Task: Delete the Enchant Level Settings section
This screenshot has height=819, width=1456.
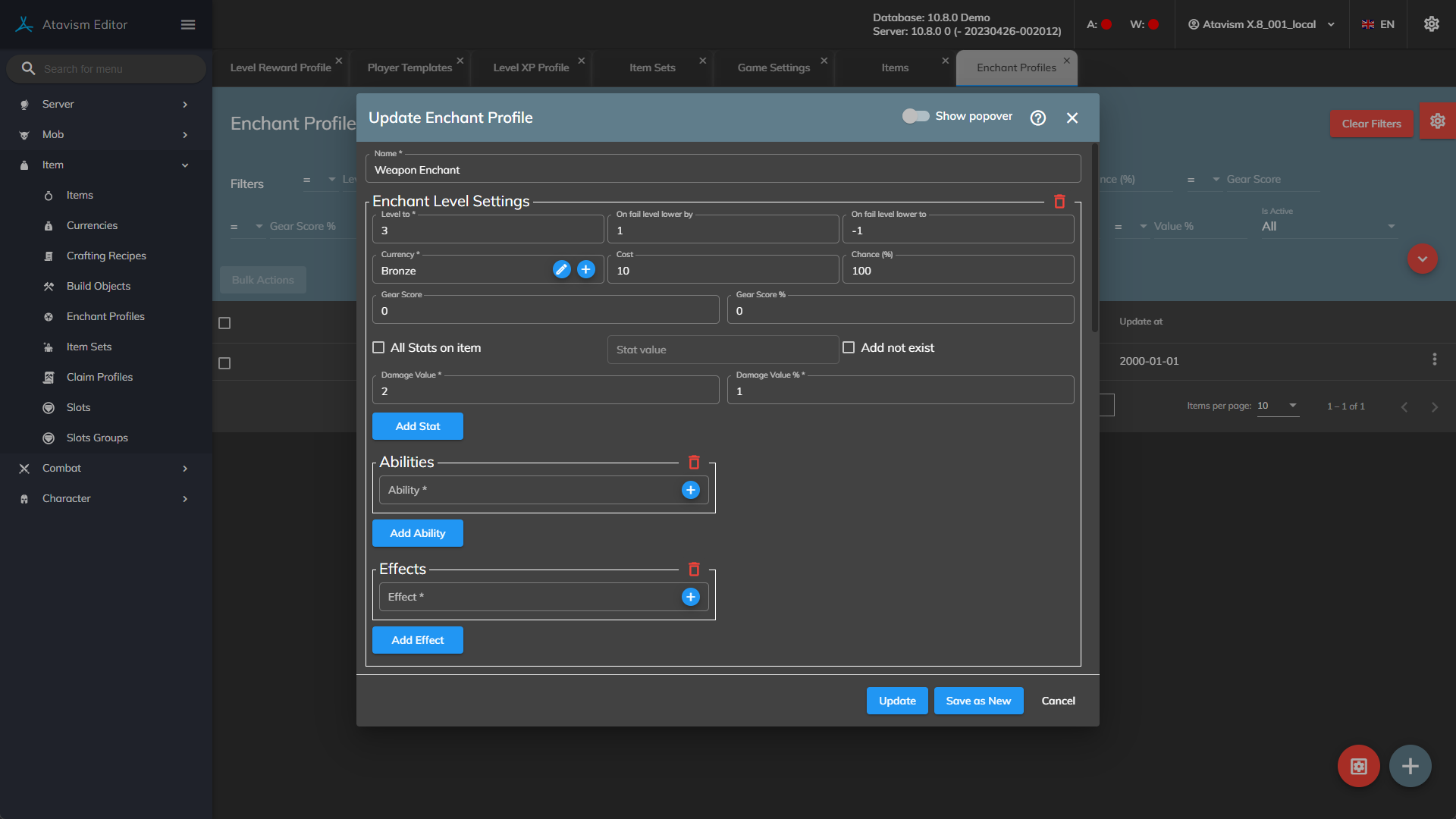Action: pyautogui.click(x=1059, y=202)
